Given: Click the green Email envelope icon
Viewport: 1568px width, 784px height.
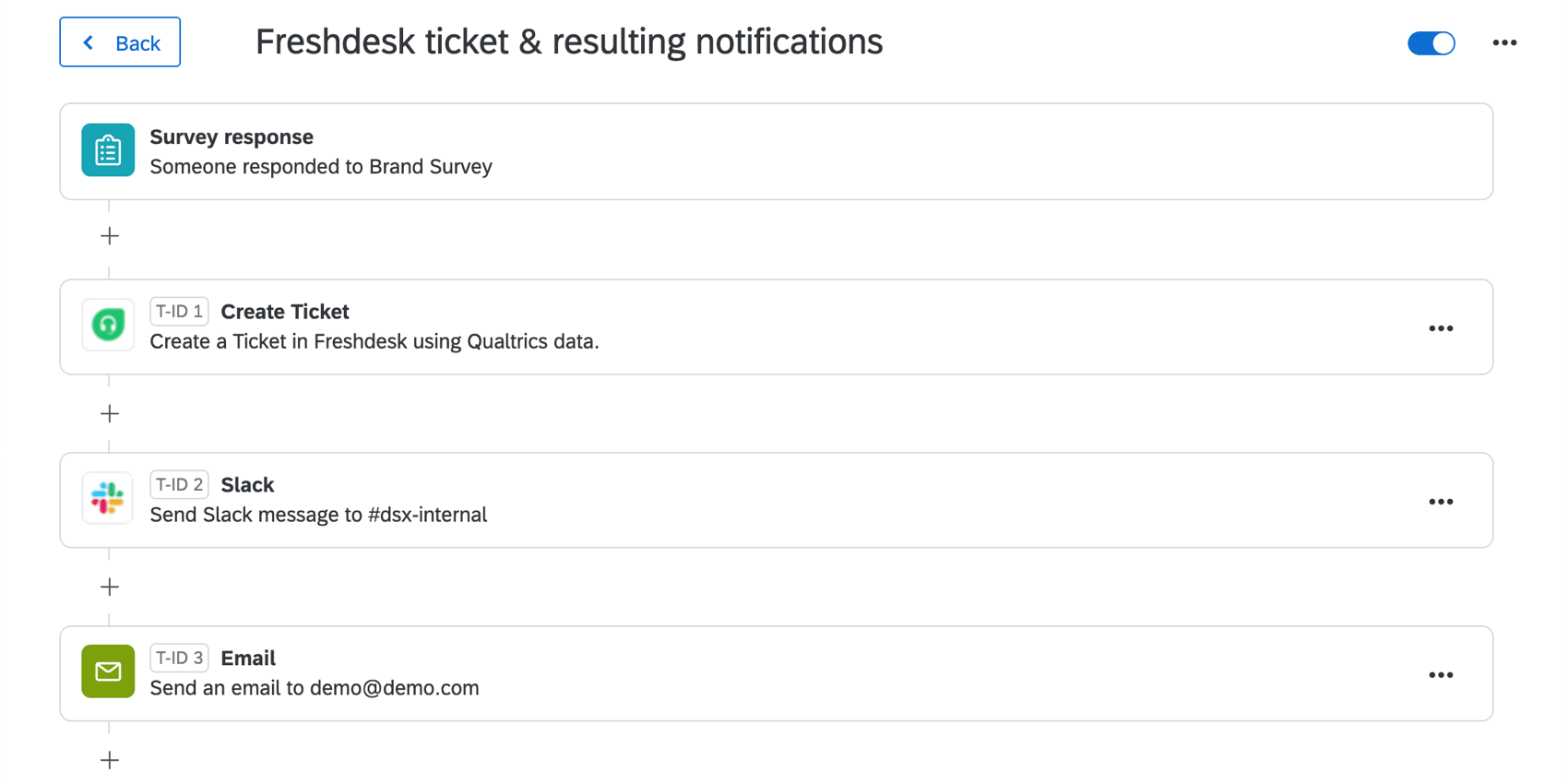Looking at the screenshot, I should pos(108,671).
